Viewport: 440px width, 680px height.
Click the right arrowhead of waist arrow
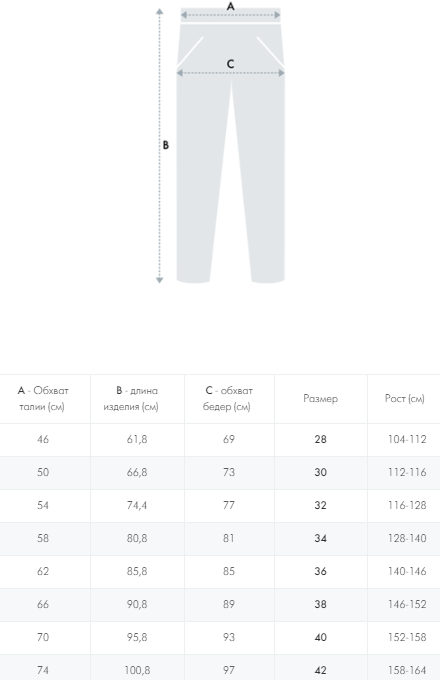tap(277, 15)
